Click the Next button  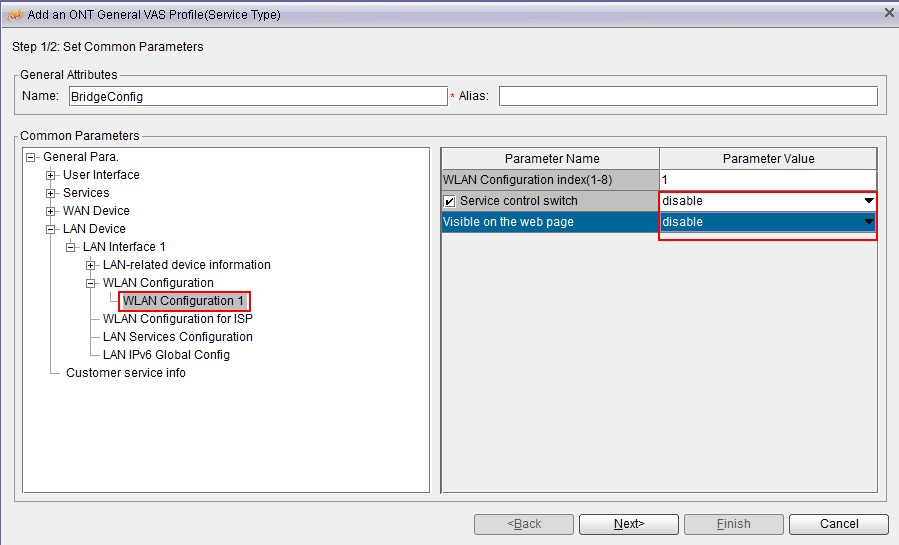(x=628, y=524)
